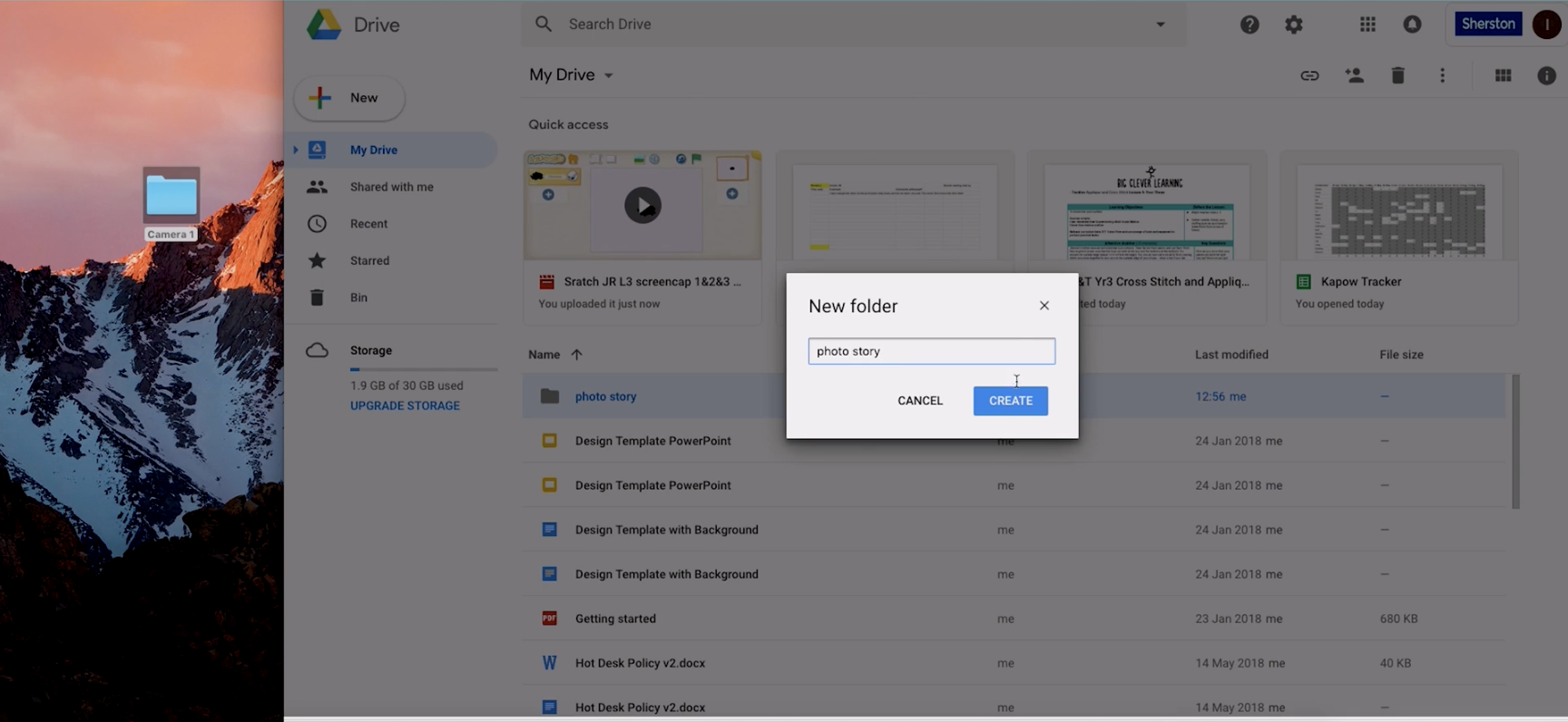
Task: Open the notifications bell icon
Action: pos(1412,24)
